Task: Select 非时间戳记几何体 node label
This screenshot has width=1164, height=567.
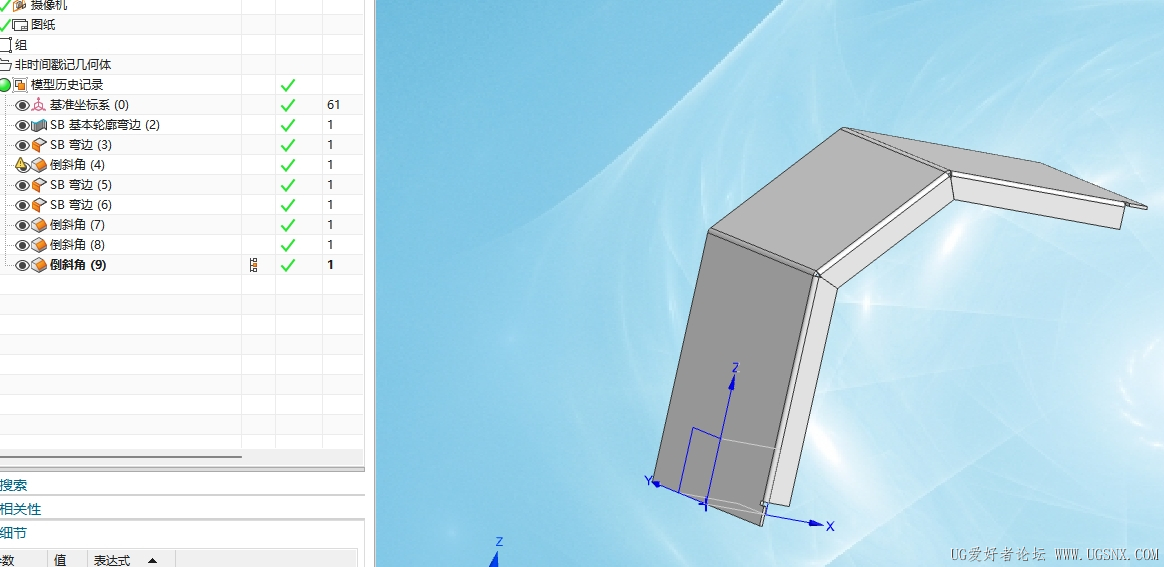Action: (63, 65)
